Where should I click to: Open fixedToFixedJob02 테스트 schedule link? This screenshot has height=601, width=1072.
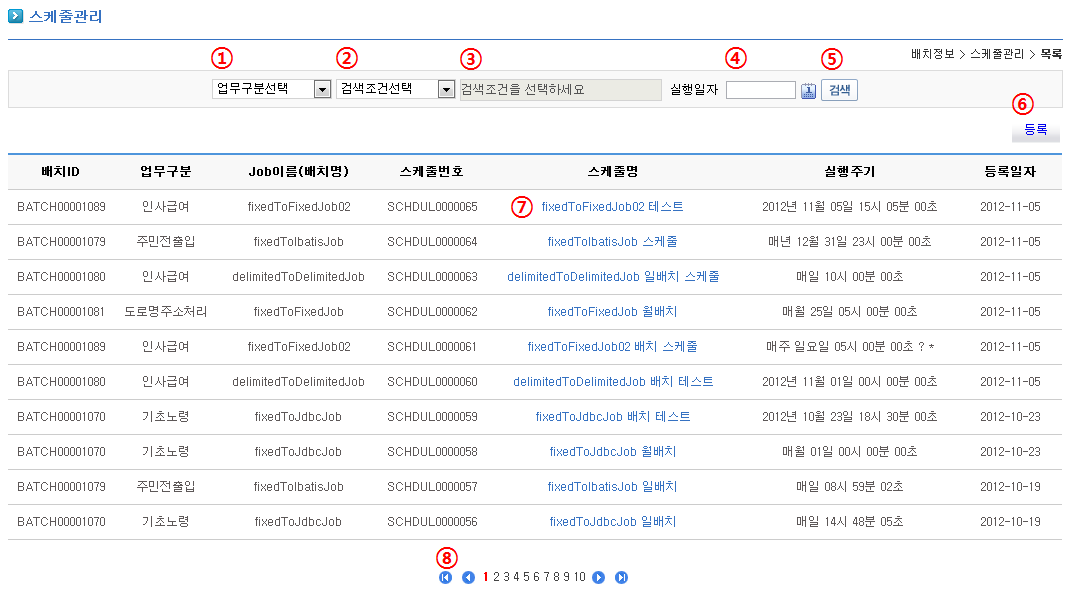click(612, 207)
